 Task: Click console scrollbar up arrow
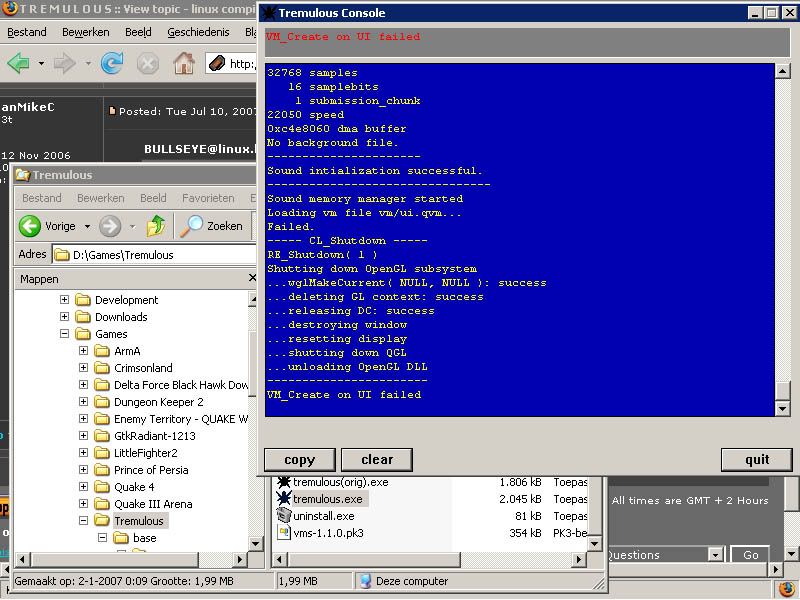[x=782, y=71]
